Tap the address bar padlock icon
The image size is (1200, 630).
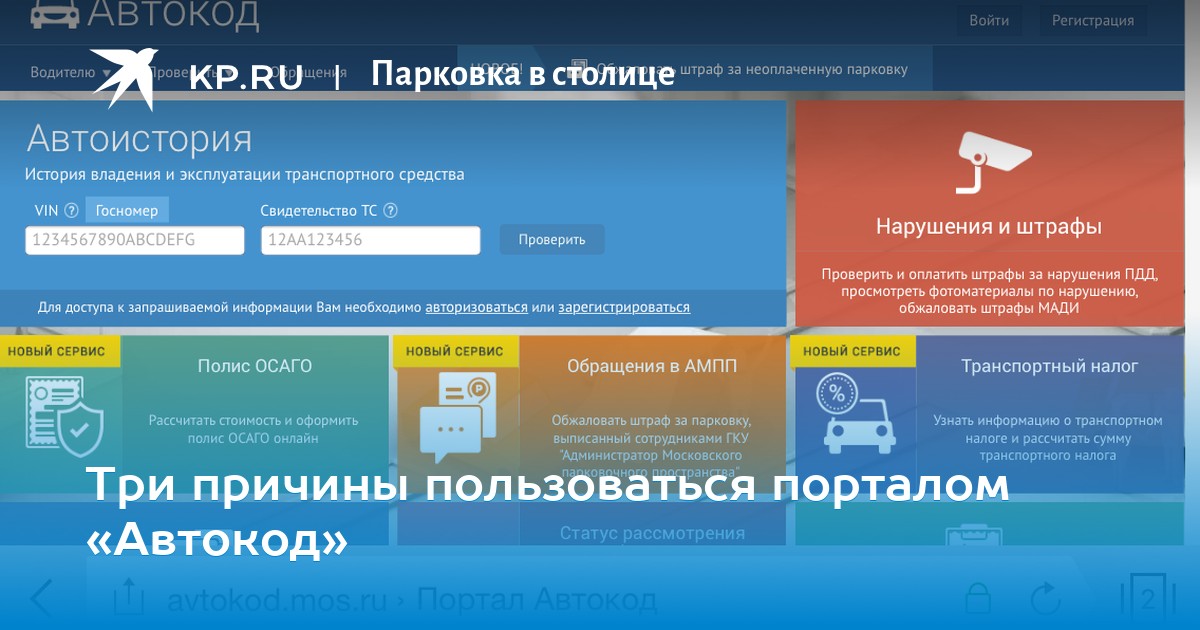point(977,600)
